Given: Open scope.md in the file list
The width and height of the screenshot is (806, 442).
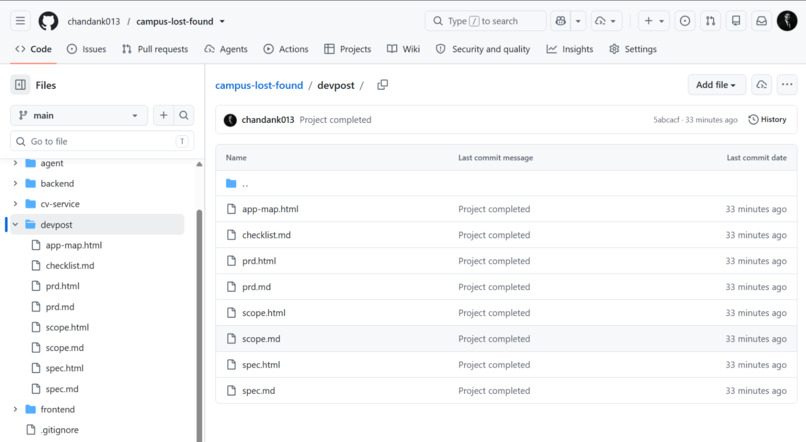Looking at the screenshot, I should (261, 339).
